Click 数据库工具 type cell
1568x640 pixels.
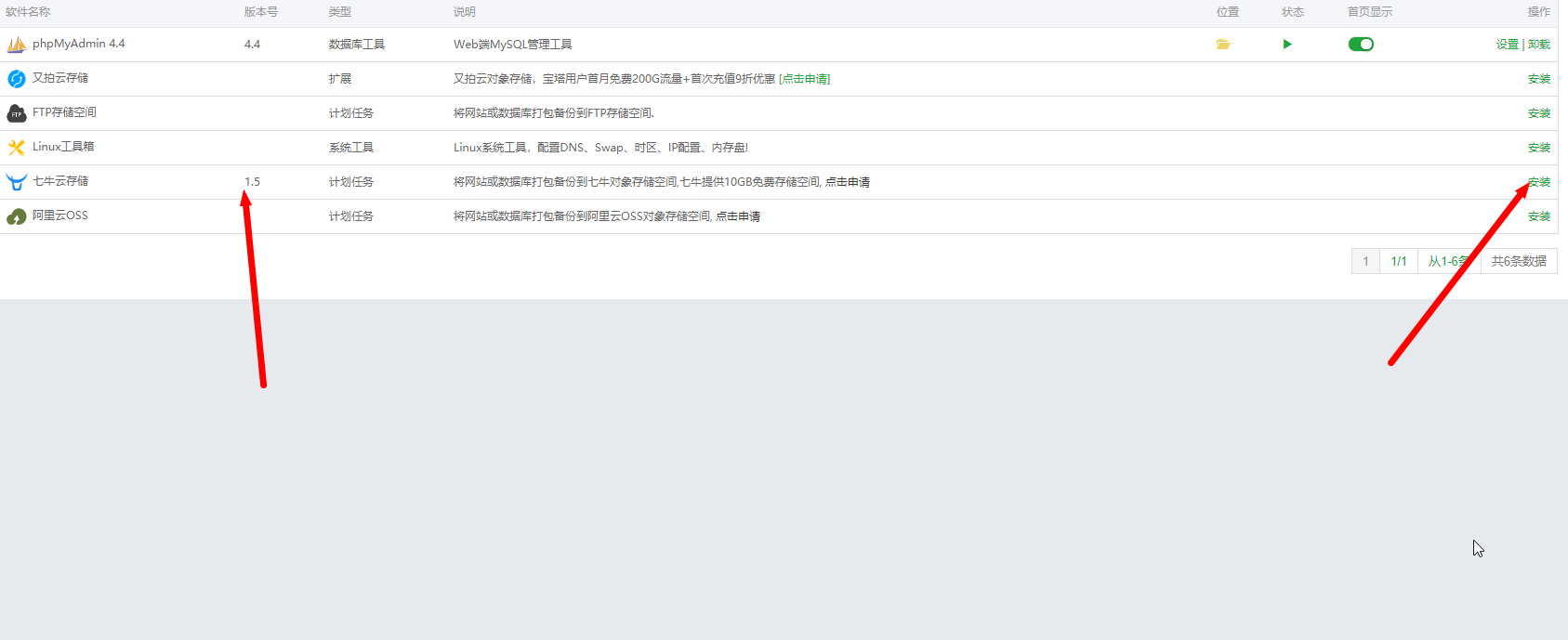tap(357, 45)
